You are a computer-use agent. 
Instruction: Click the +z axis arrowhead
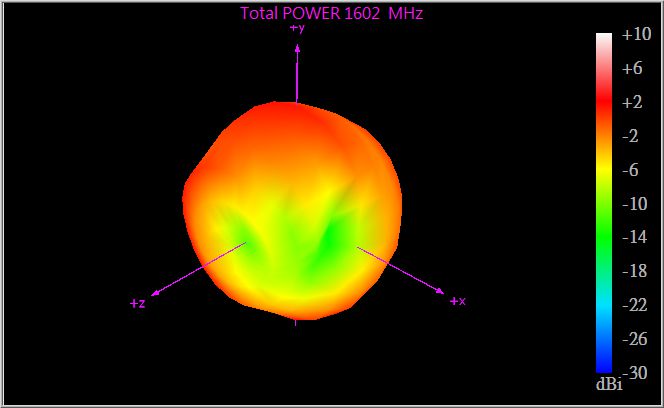[x=155, y=293]
